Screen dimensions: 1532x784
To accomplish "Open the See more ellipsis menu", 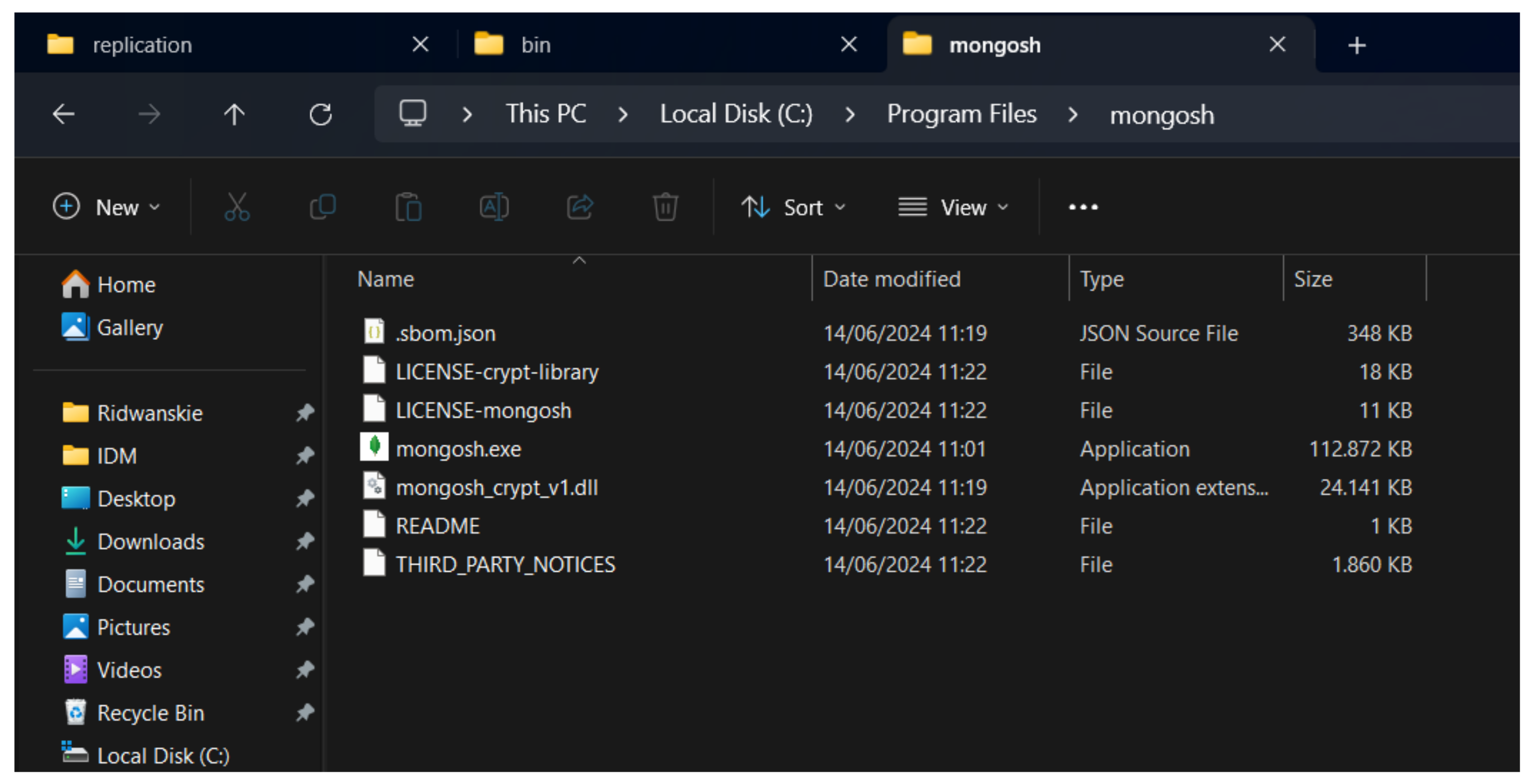I will pyautogui.click(x=1083, y=207).
